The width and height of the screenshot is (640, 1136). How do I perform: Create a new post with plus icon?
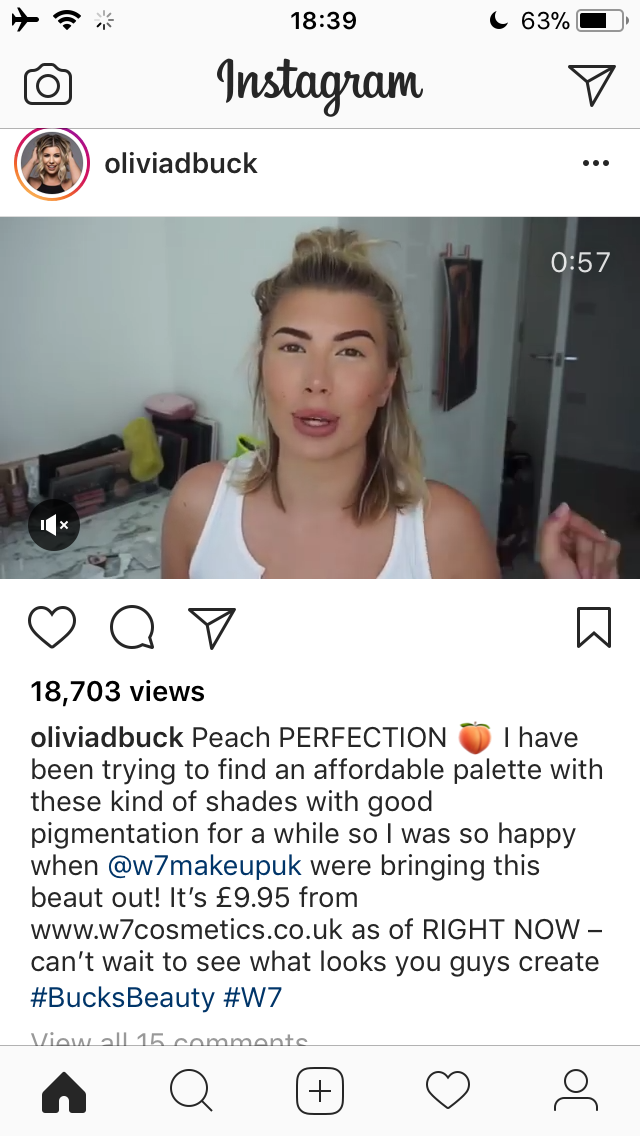pyautogui.click(x=320, y=1091)
